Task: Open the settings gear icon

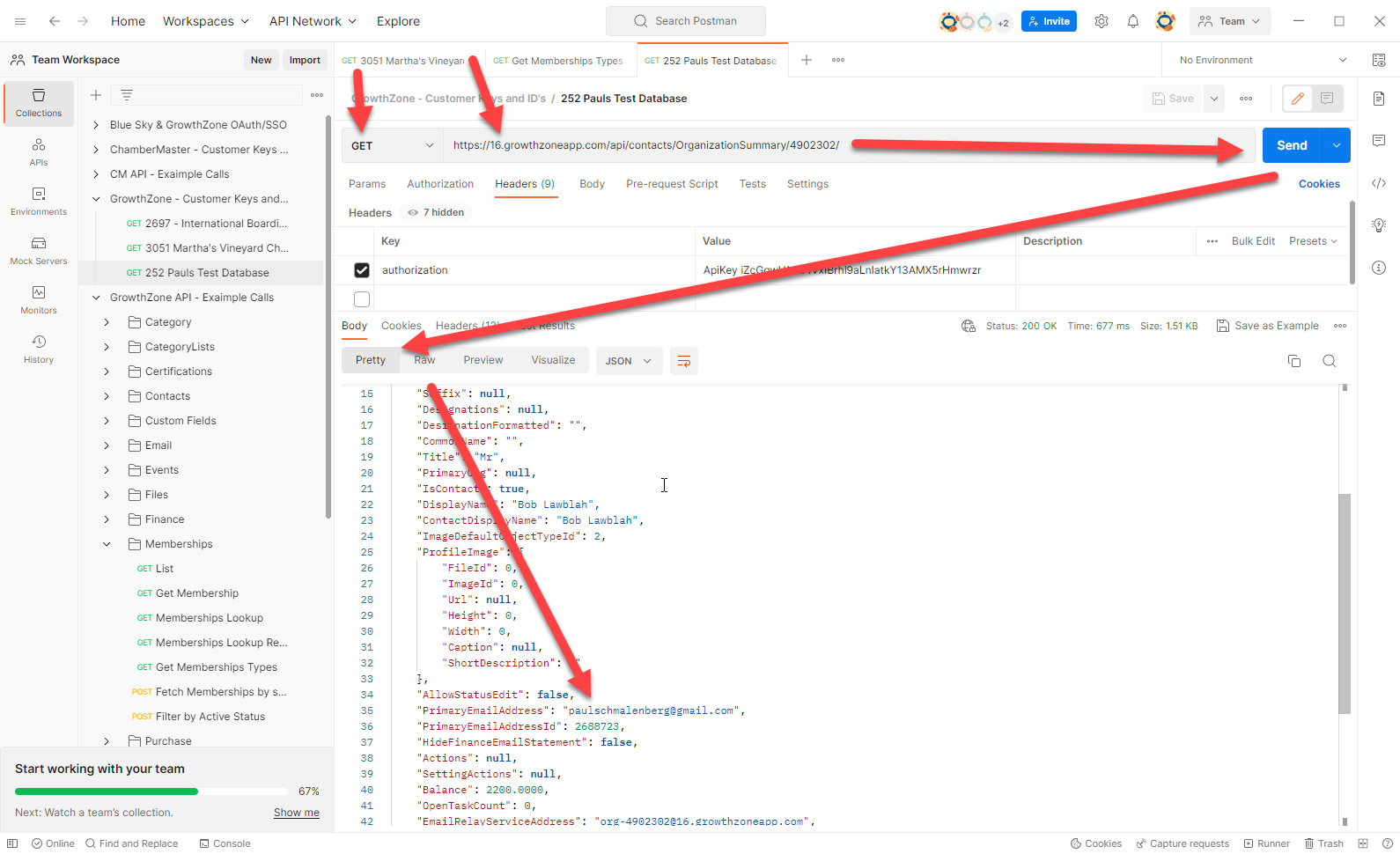Action: 1102,21
